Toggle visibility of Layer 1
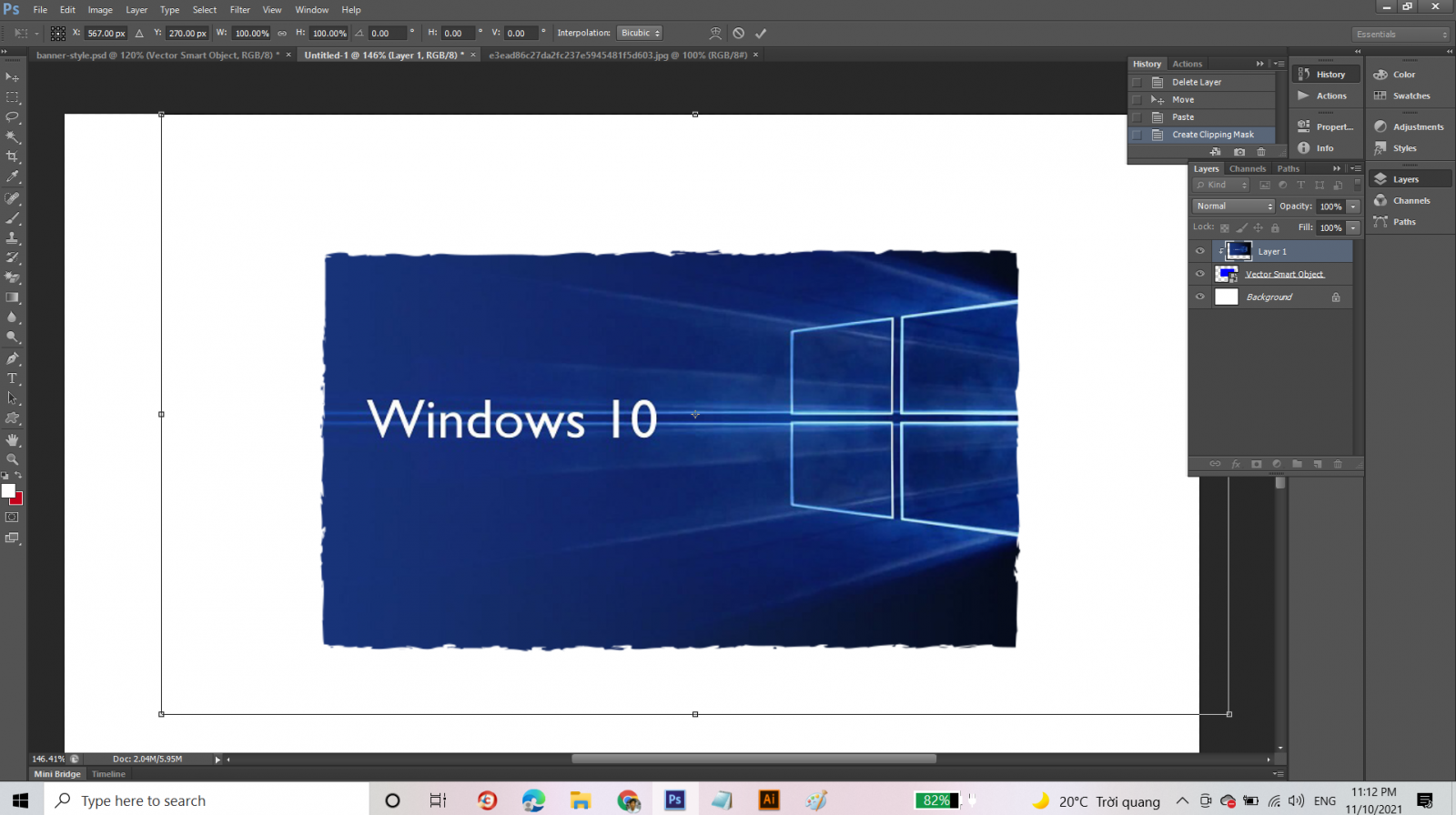Viewport: 1456px width, 815px height. pyautogui.click(x=1199, y=251)
